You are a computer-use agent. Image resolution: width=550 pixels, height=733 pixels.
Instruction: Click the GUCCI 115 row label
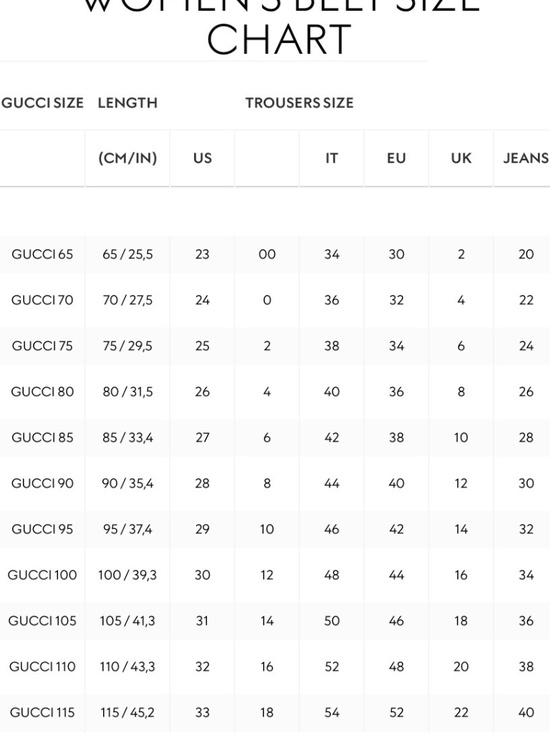click(42, 712)
